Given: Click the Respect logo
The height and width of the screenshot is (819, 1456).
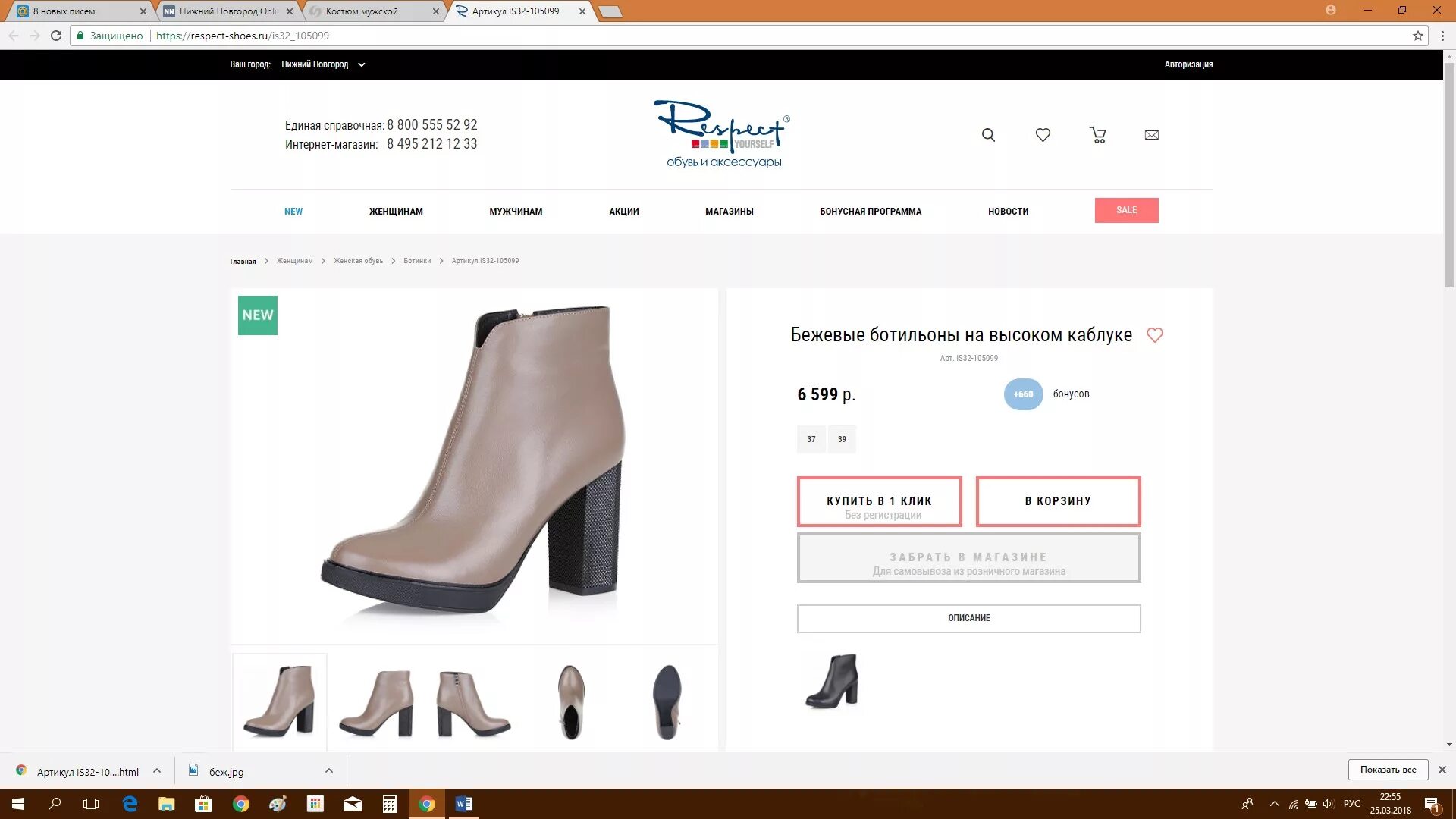Looking at the screenshot, I should (x=722, y=134).
